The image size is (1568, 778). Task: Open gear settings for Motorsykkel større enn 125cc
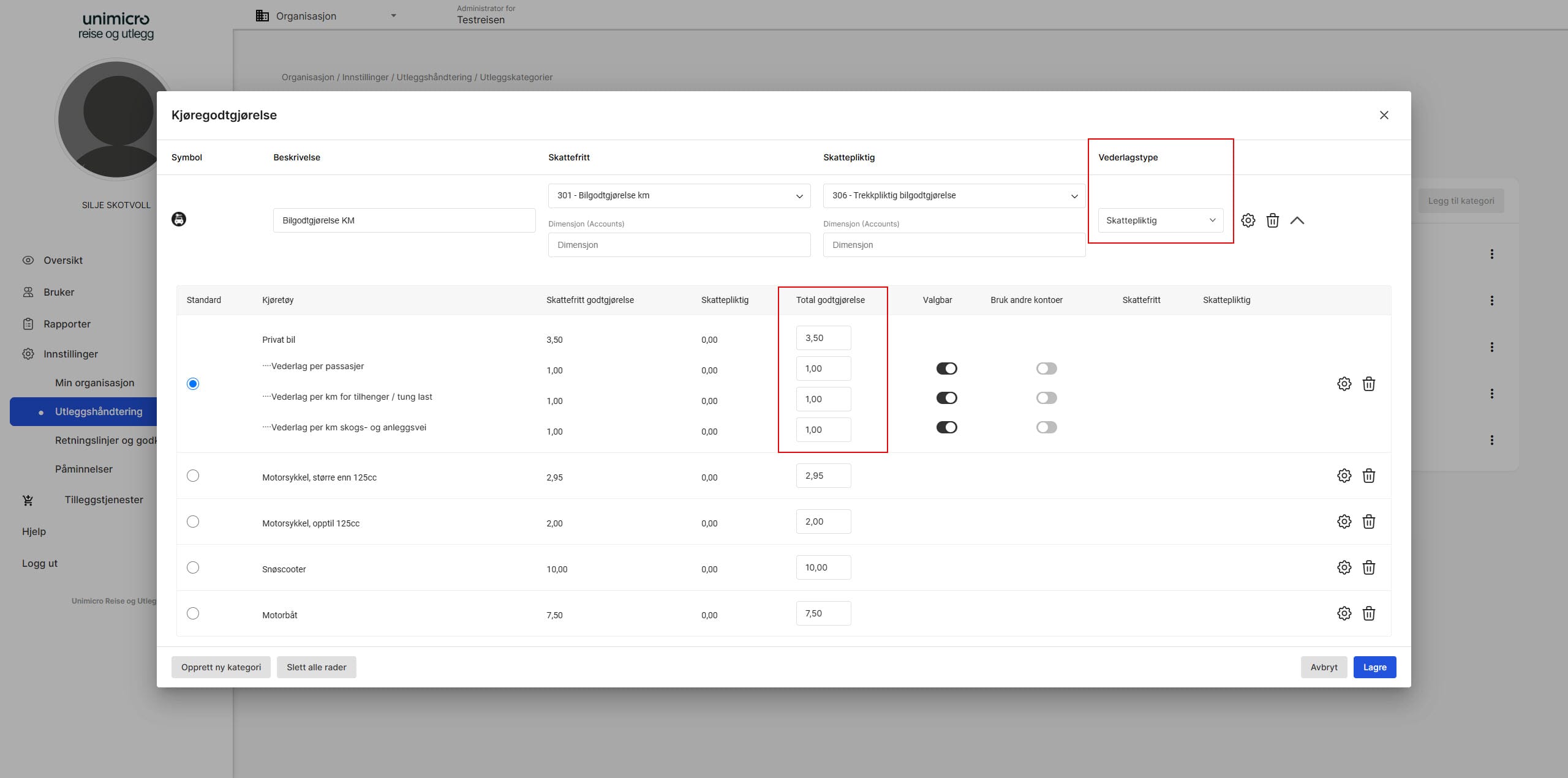[x=1344, y=476]
